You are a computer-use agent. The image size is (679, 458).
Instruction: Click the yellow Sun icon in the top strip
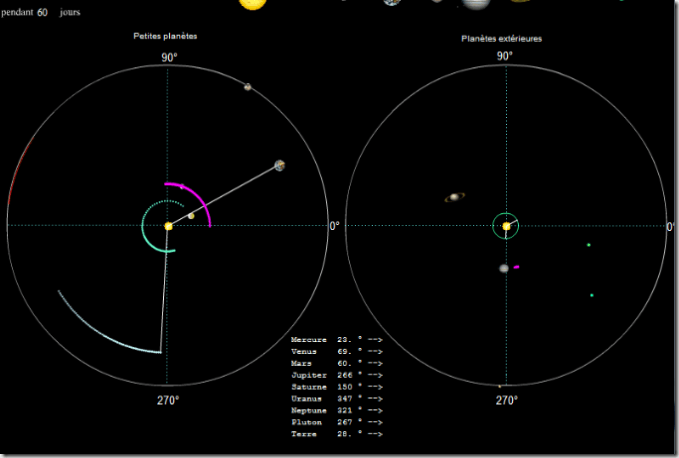253,3
